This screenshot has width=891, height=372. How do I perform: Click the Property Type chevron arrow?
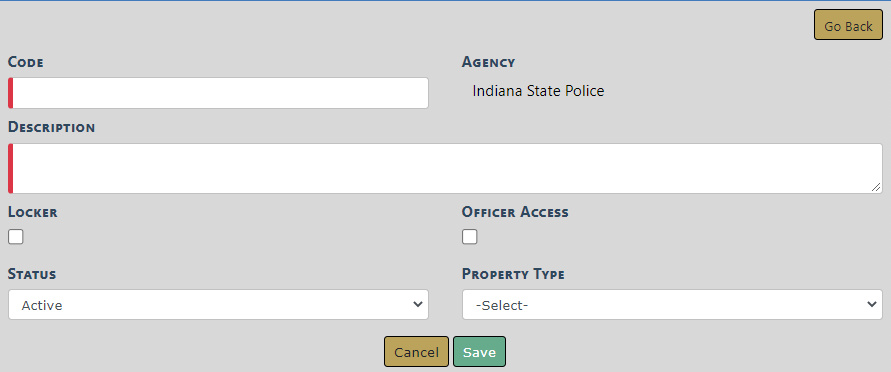pyautogui.click(x=872, y=304)
